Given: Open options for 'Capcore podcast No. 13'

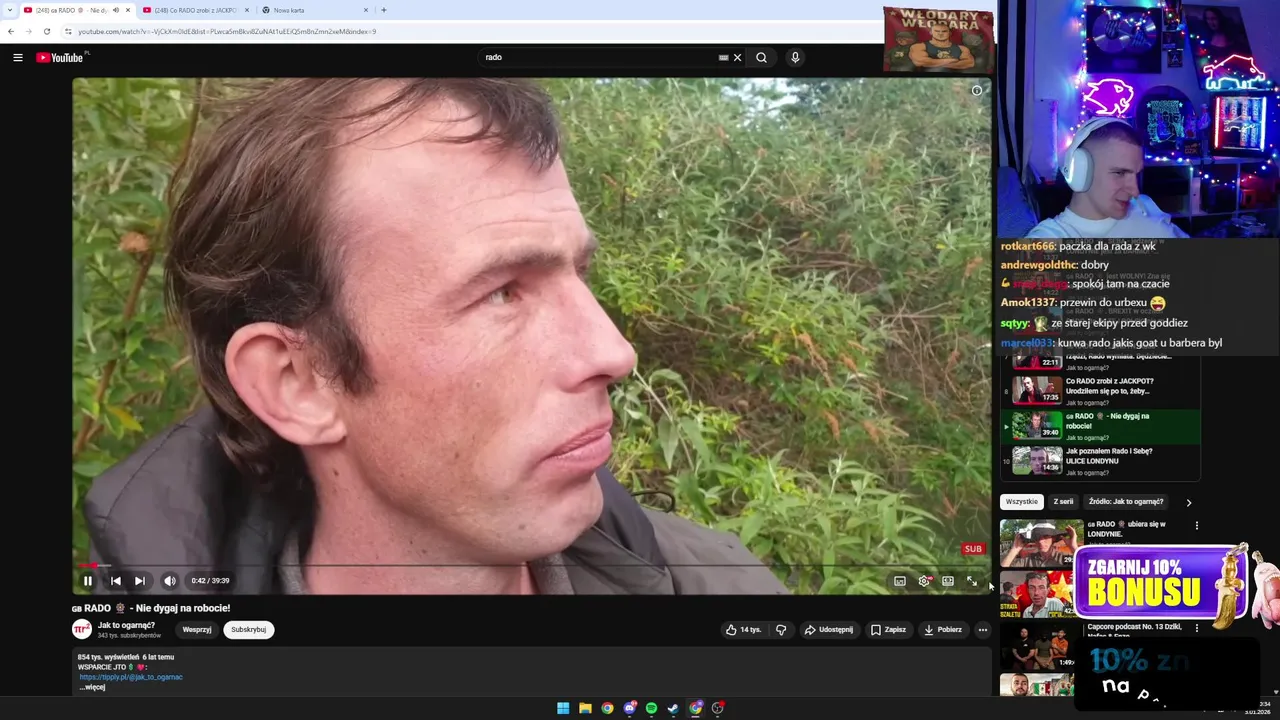Looking at the screenshot, I should [x=1196, y=628].
